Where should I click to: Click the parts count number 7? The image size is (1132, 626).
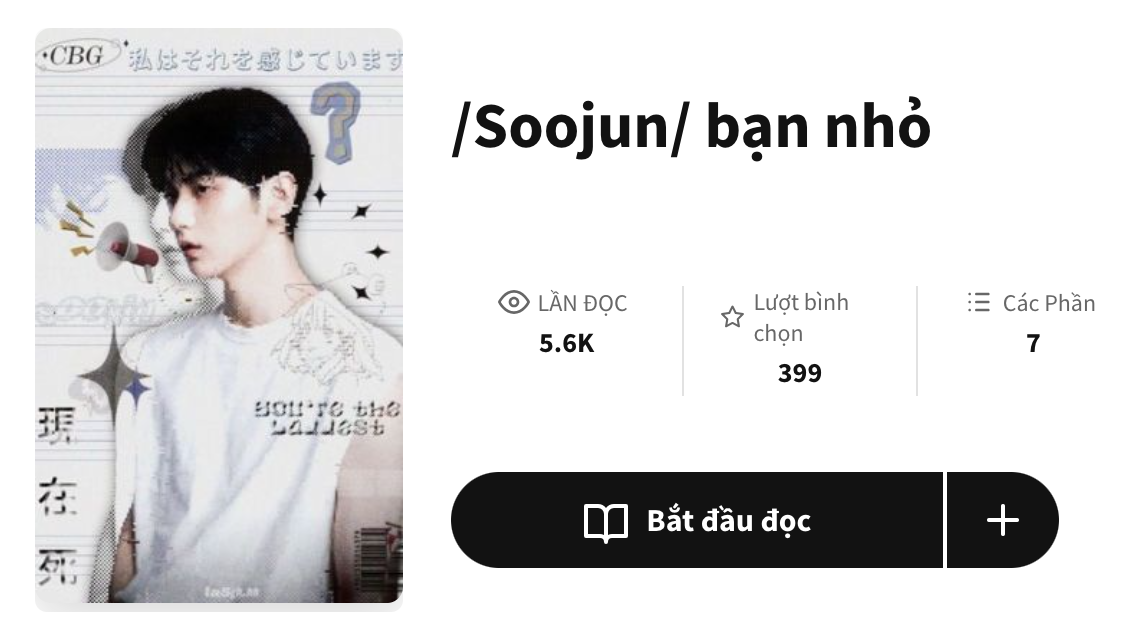[1033, 344]
